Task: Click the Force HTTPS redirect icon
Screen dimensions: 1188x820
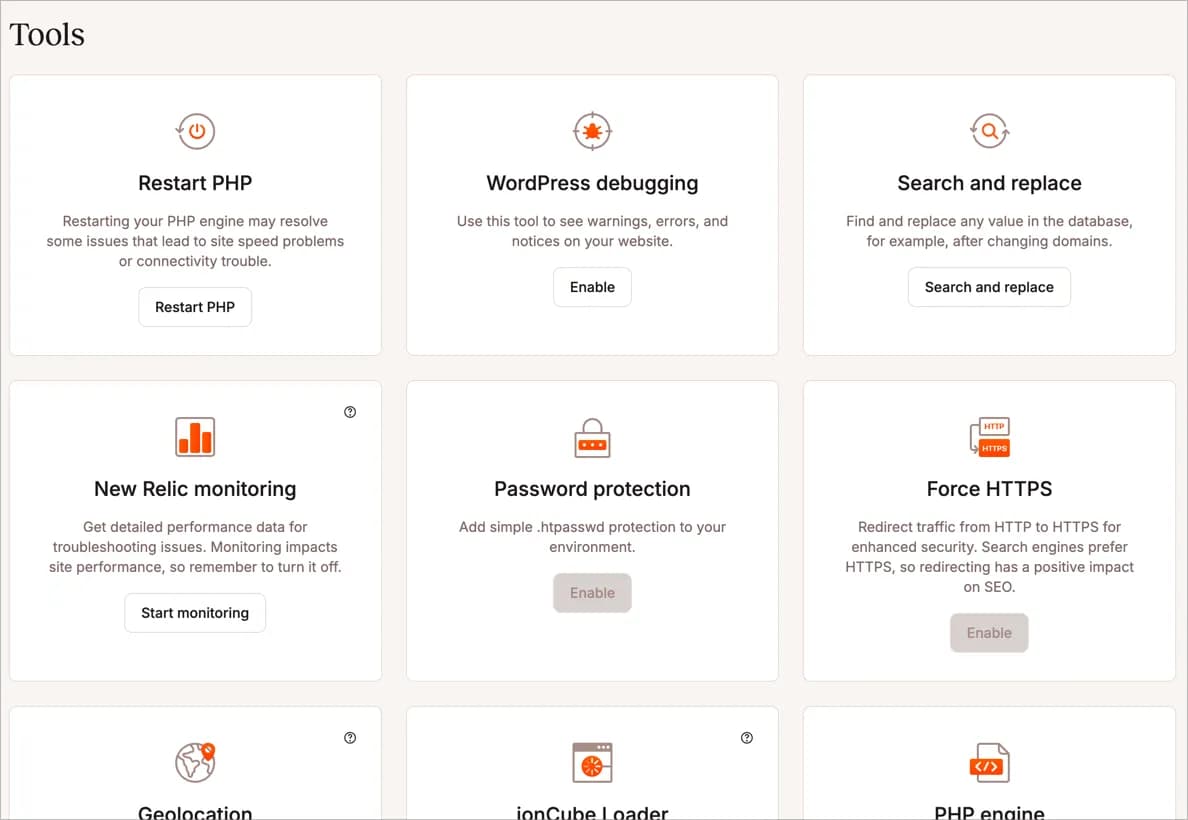Action: [x=989, y=437]
